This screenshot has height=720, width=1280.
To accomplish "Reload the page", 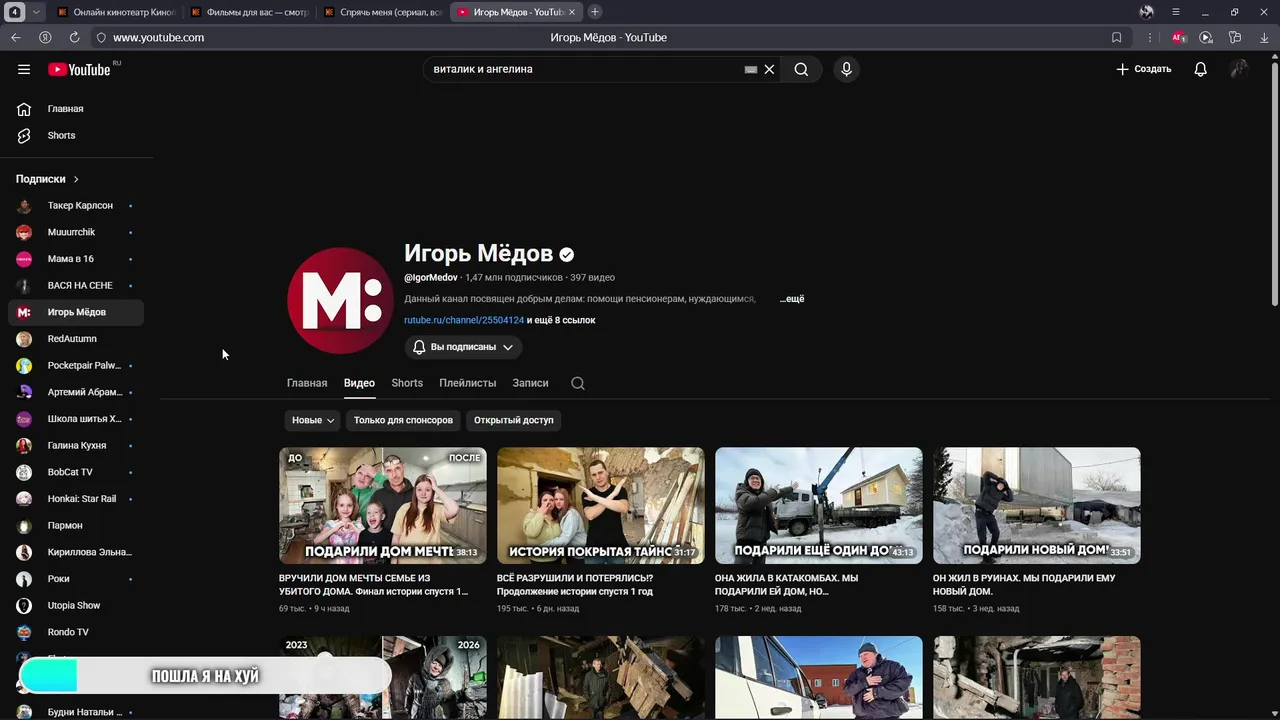I will pos(74,37).
